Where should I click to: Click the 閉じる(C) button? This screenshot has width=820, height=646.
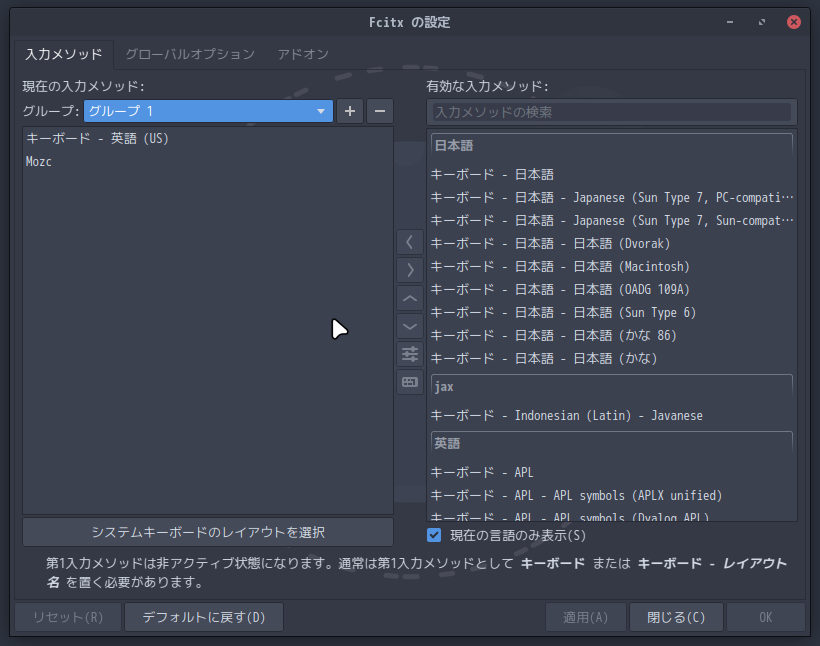(676, 617)
